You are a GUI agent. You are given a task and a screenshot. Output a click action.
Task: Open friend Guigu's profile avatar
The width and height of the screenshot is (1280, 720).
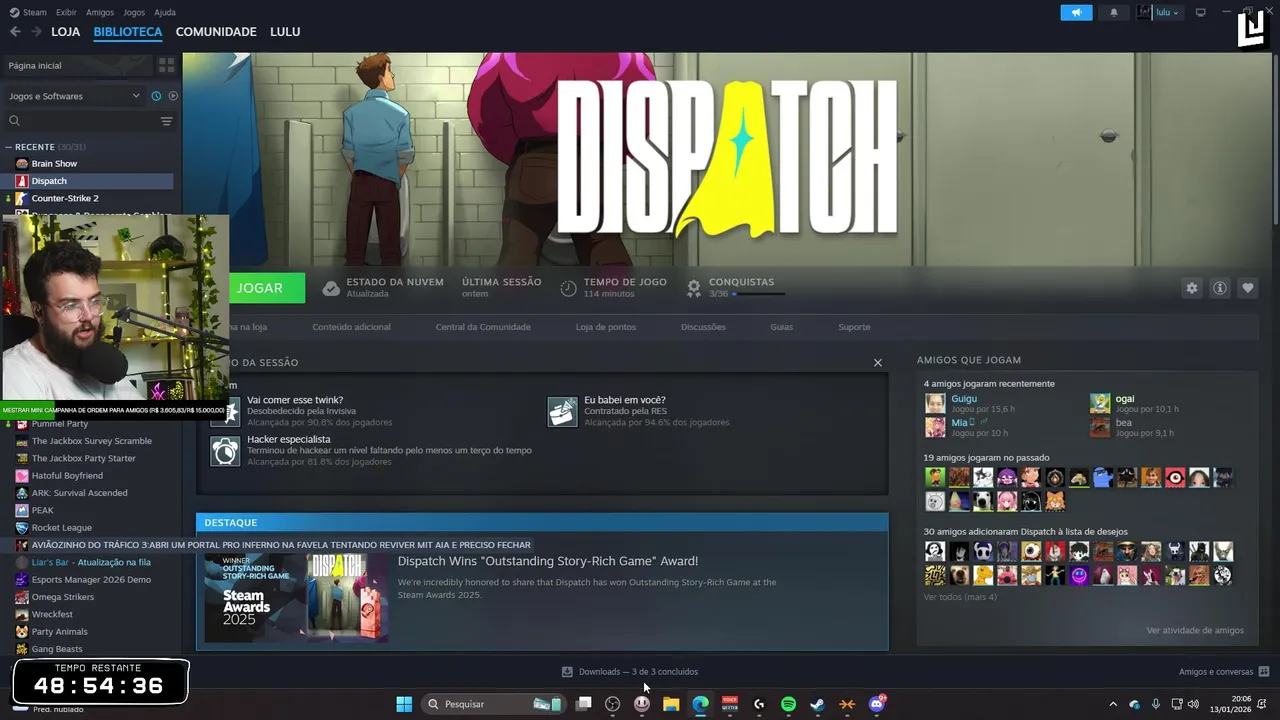click(935, 403)
